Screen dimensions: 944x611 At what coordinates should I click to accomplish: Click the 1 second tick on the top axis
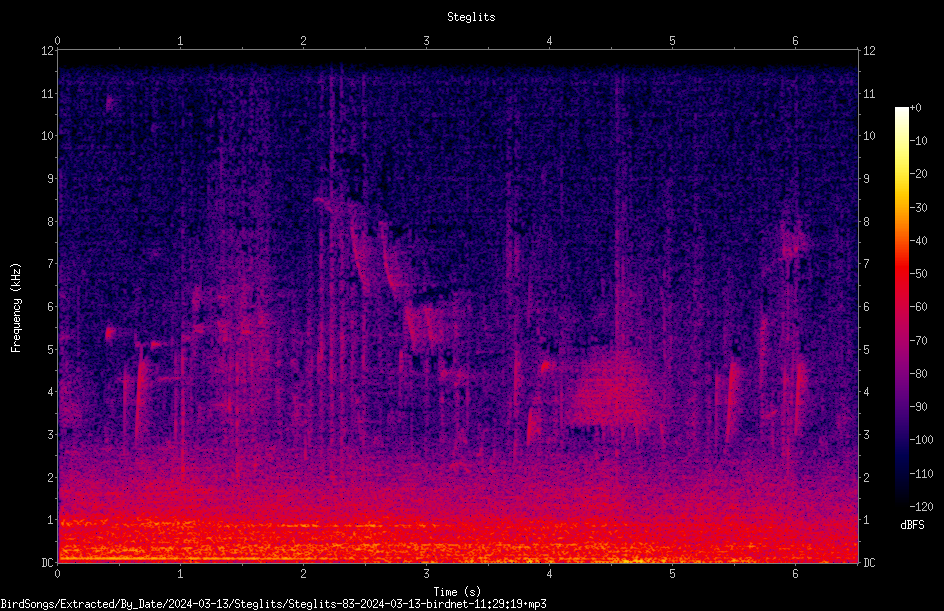click(x=180, y=41)
